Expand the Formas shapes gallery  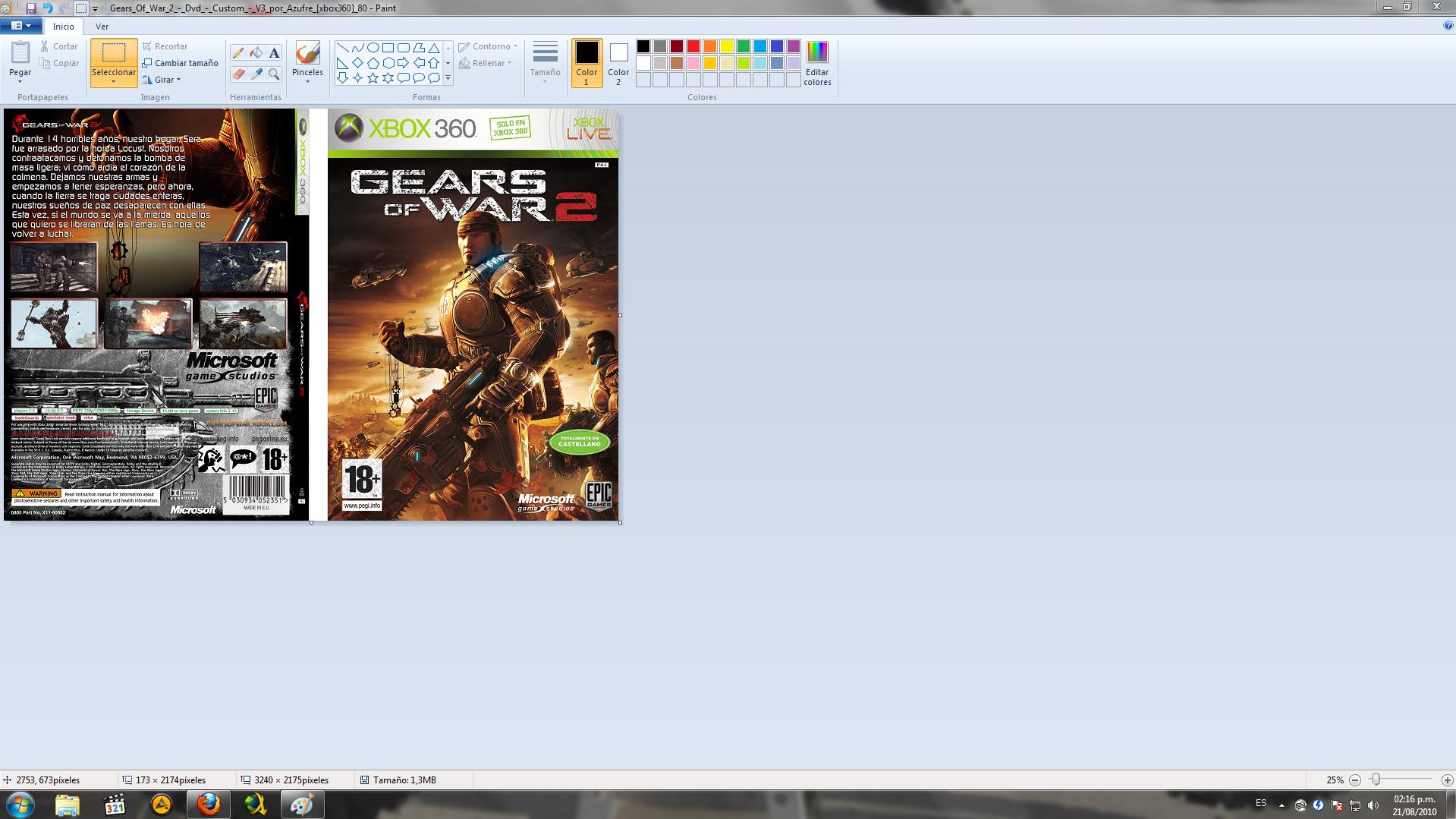click(448, 77)
